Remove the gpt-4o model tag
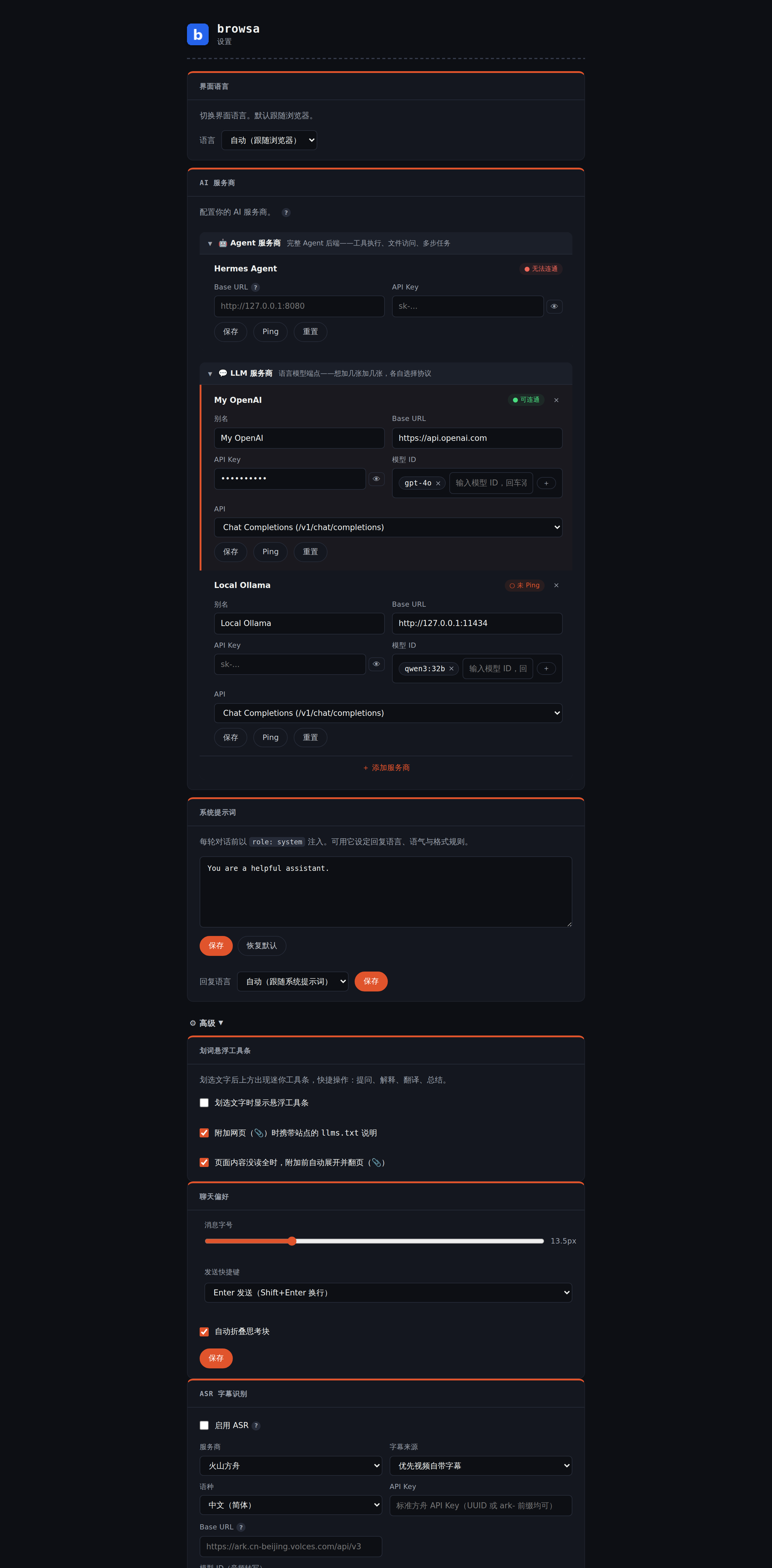This screenshot has width=772, height=1568. click(x=438, y=483)
